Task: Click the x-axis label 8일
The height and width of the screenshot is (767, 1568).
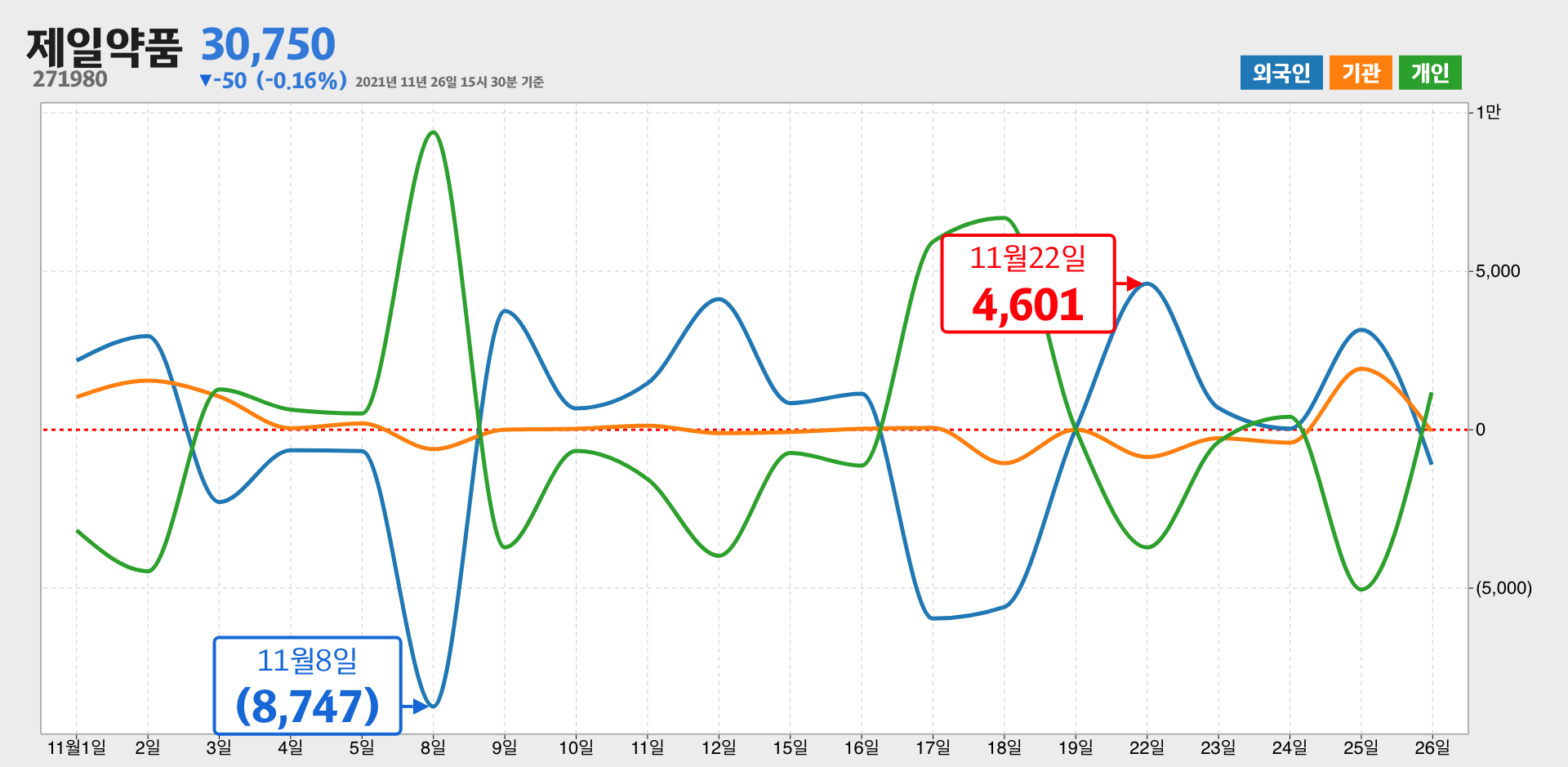Action: 433,747
